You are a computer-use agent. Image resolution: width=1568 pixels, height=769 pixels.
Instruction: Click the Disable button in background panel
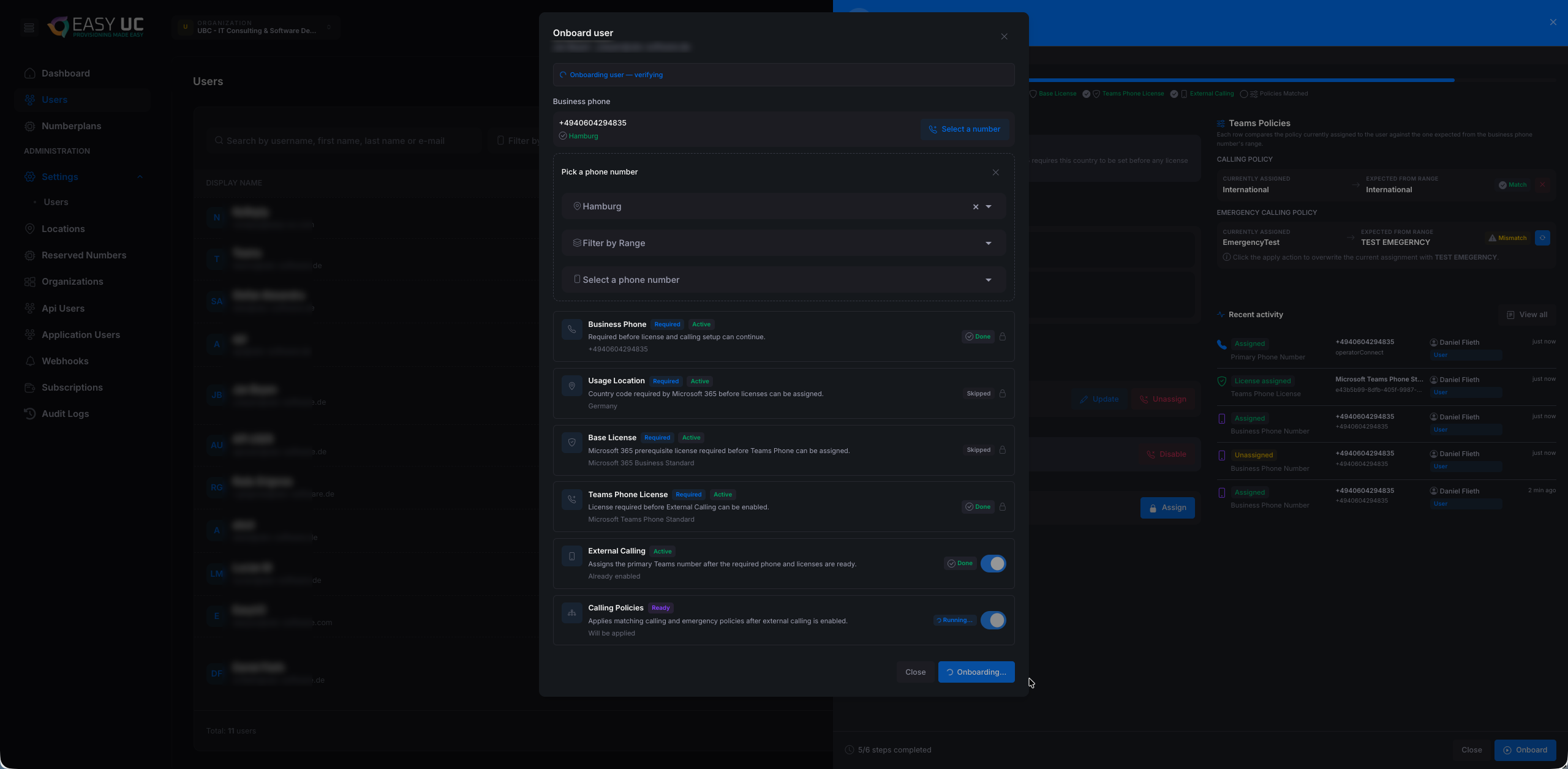1166,454
